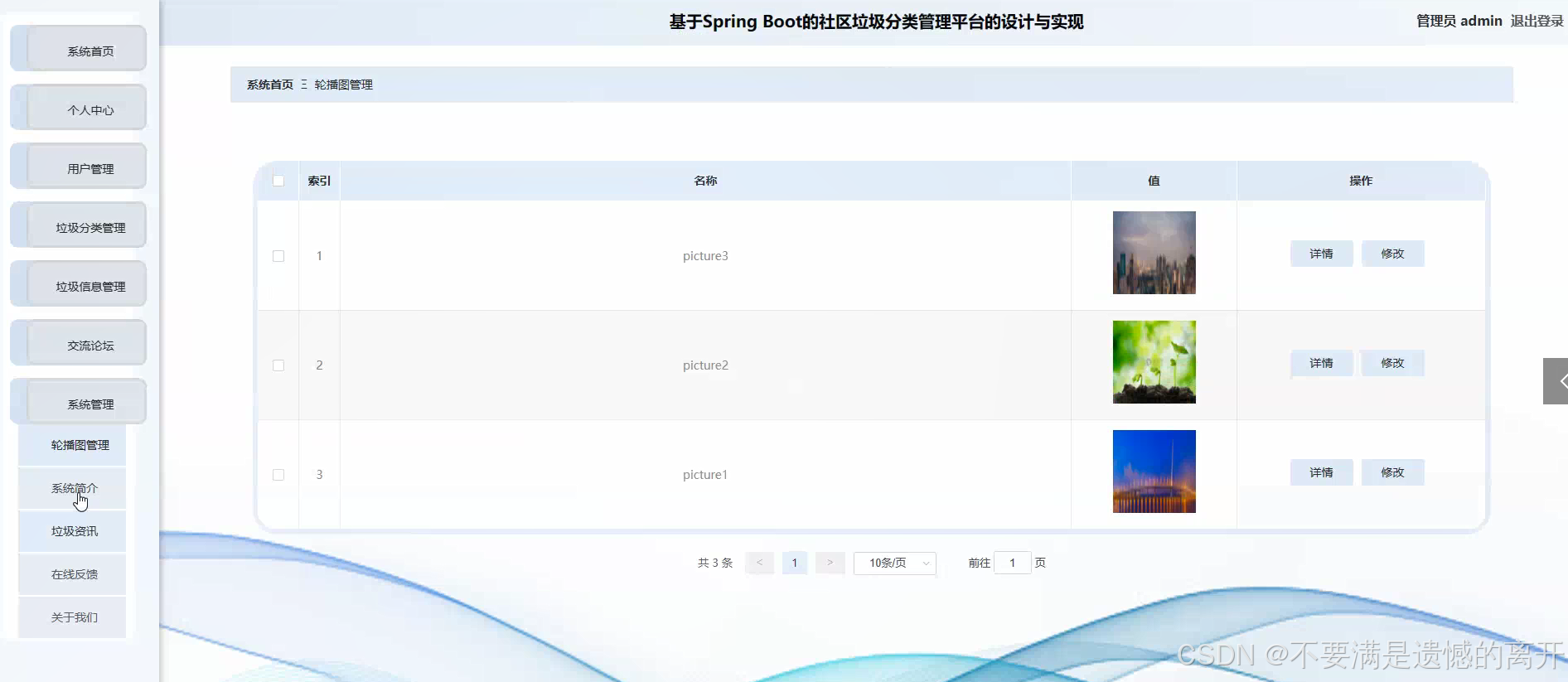The image size is (1568, 682).
Task: Open the picture1 blue bridge thumbnail
Action: 1154,472
